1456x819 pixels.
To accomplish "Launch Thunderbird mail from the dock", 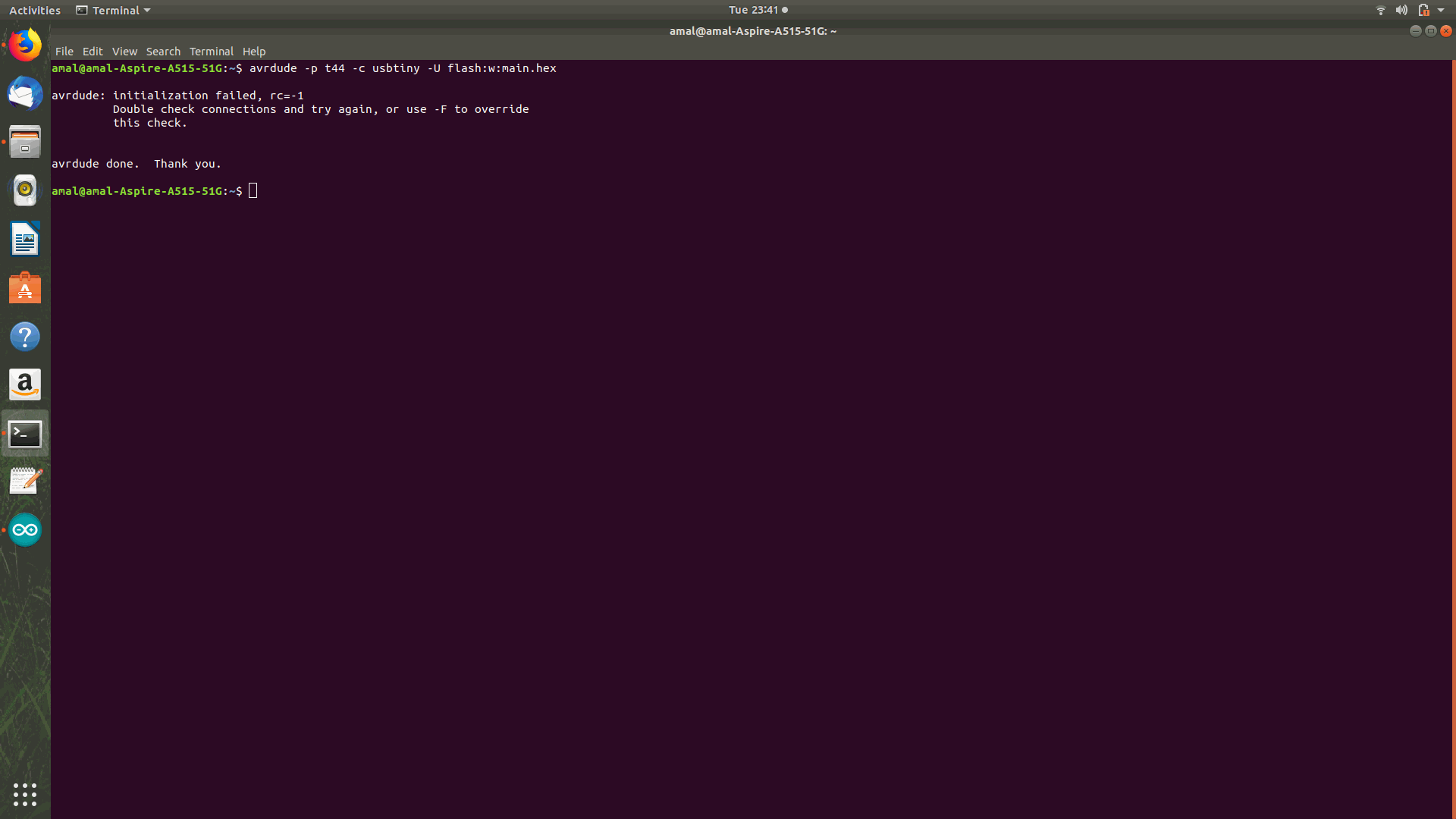I will (x=25, y=93).
